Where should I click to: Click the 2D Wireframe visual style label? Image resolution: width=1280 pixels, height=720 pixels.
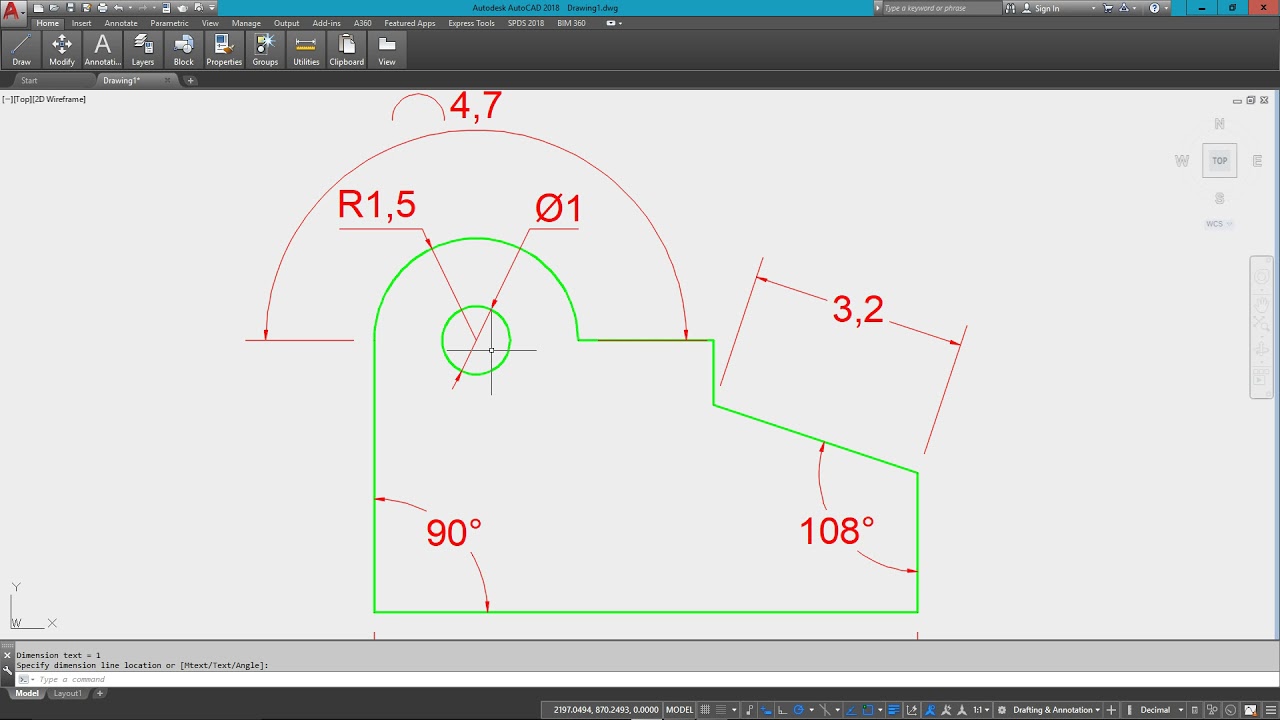coord(60,99)
